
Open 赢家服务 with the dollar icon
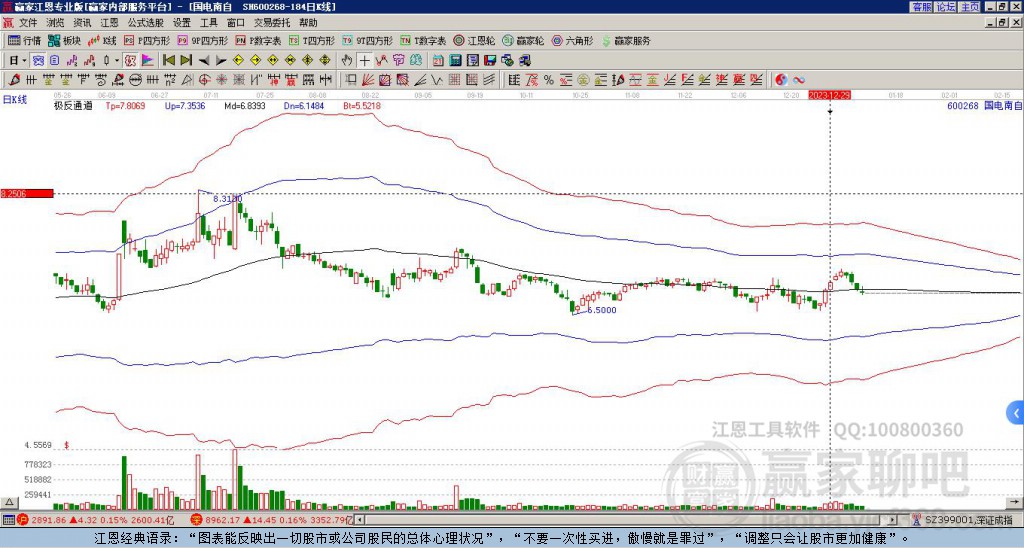click(626, 40)
